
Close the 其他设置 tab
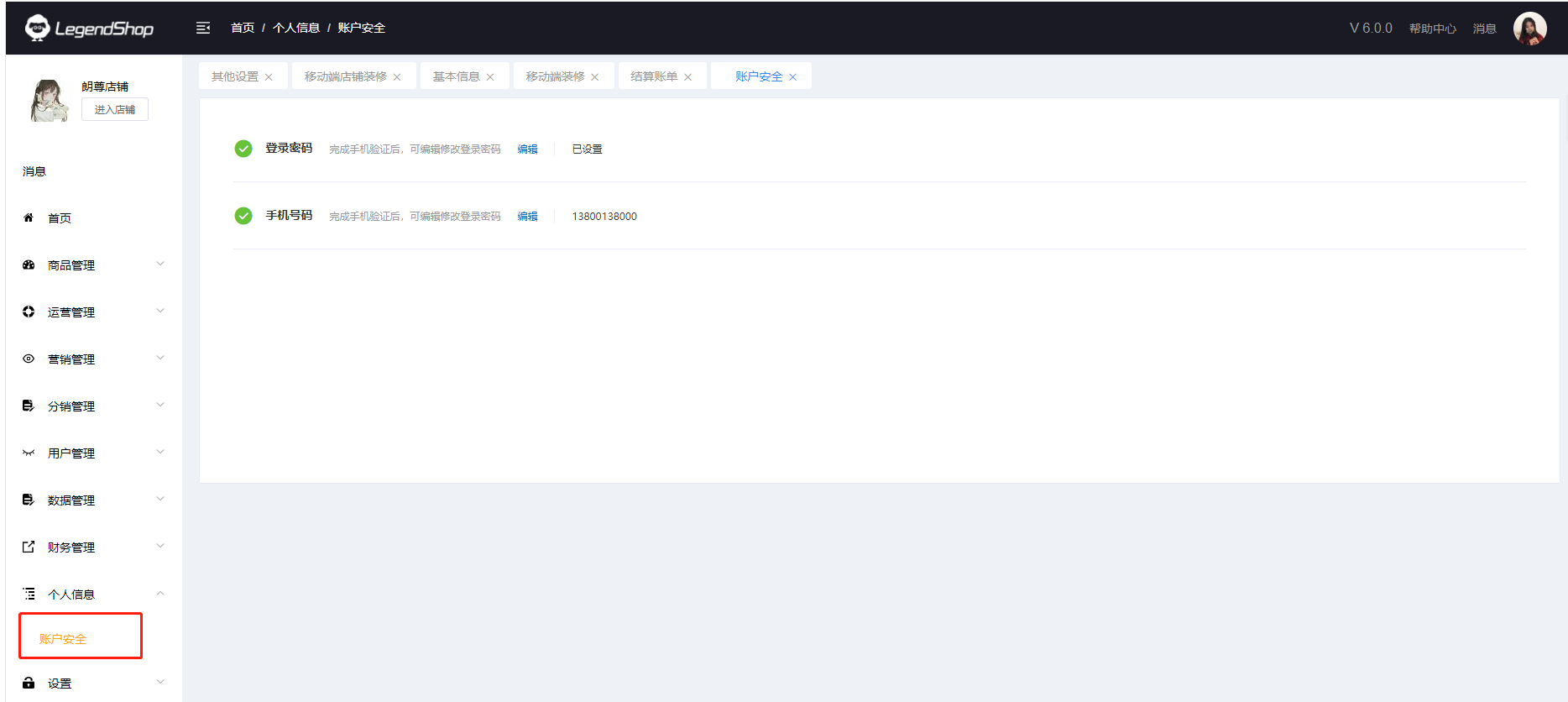269,77
